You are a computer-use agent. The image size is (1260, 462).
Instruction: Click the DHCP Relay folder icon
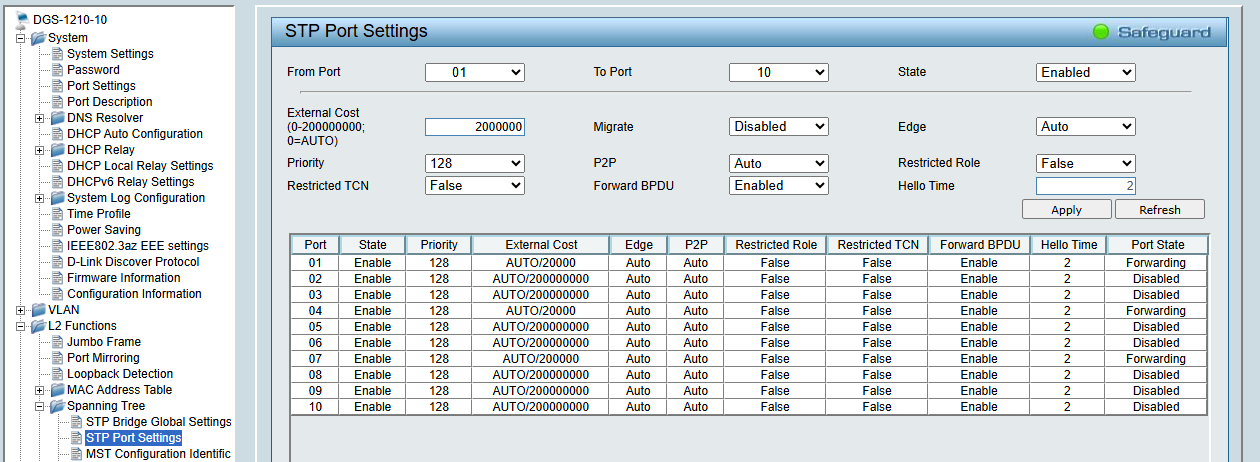(57, 150)
